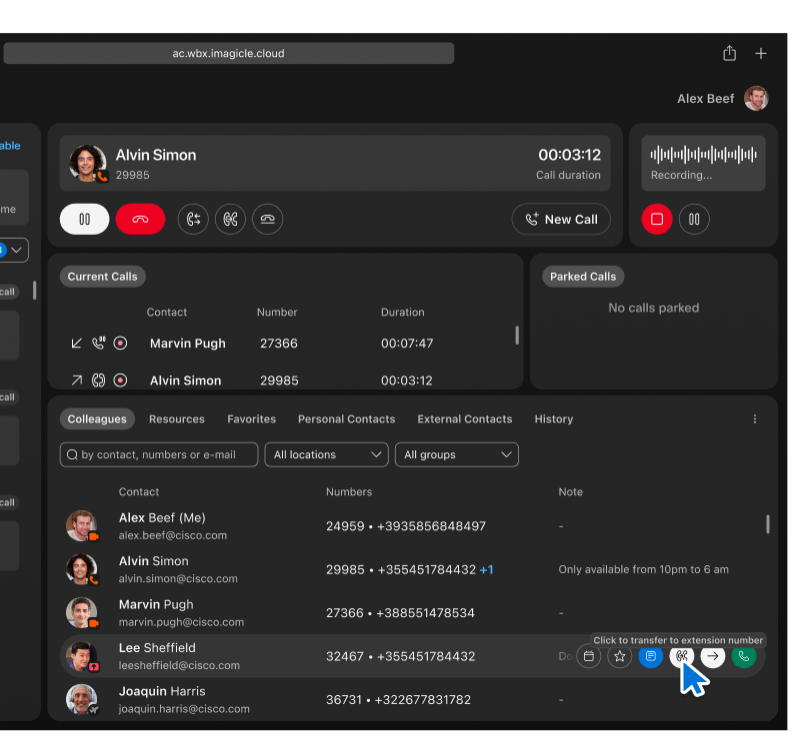Click recording indicator icon for Marvin Pugh call
Image resolution: width=798 pixels, height=746 pixels.
120,343
